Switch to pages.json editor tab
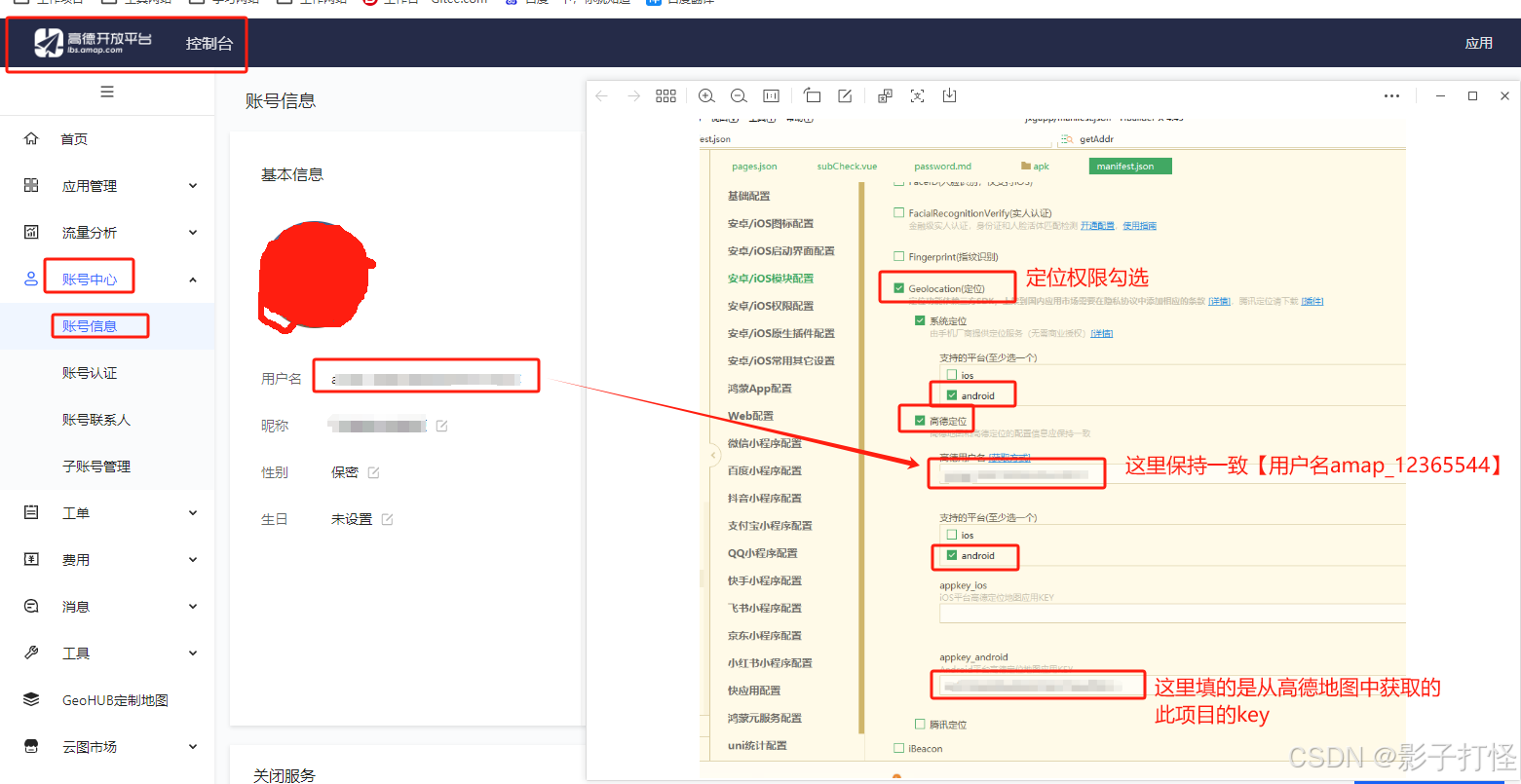The image size is (1521, 784). click(754, 167)
